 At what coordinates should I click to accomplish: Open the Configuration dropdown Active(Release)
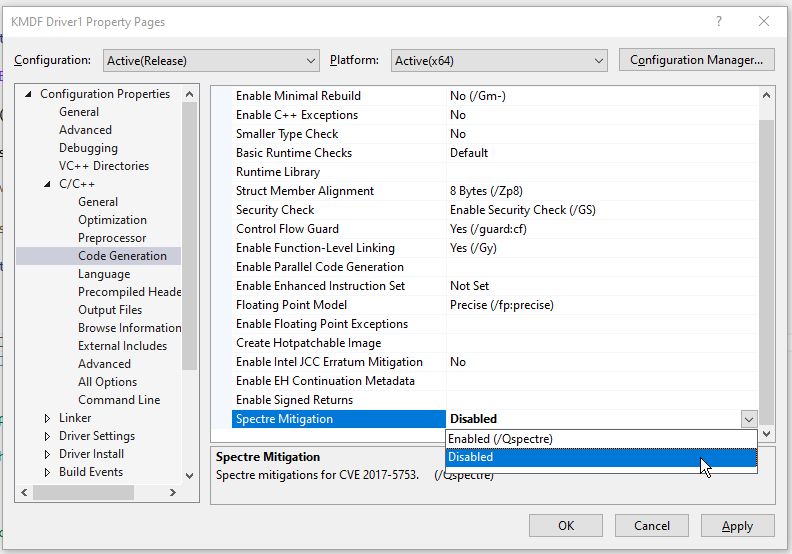[211, 61]
